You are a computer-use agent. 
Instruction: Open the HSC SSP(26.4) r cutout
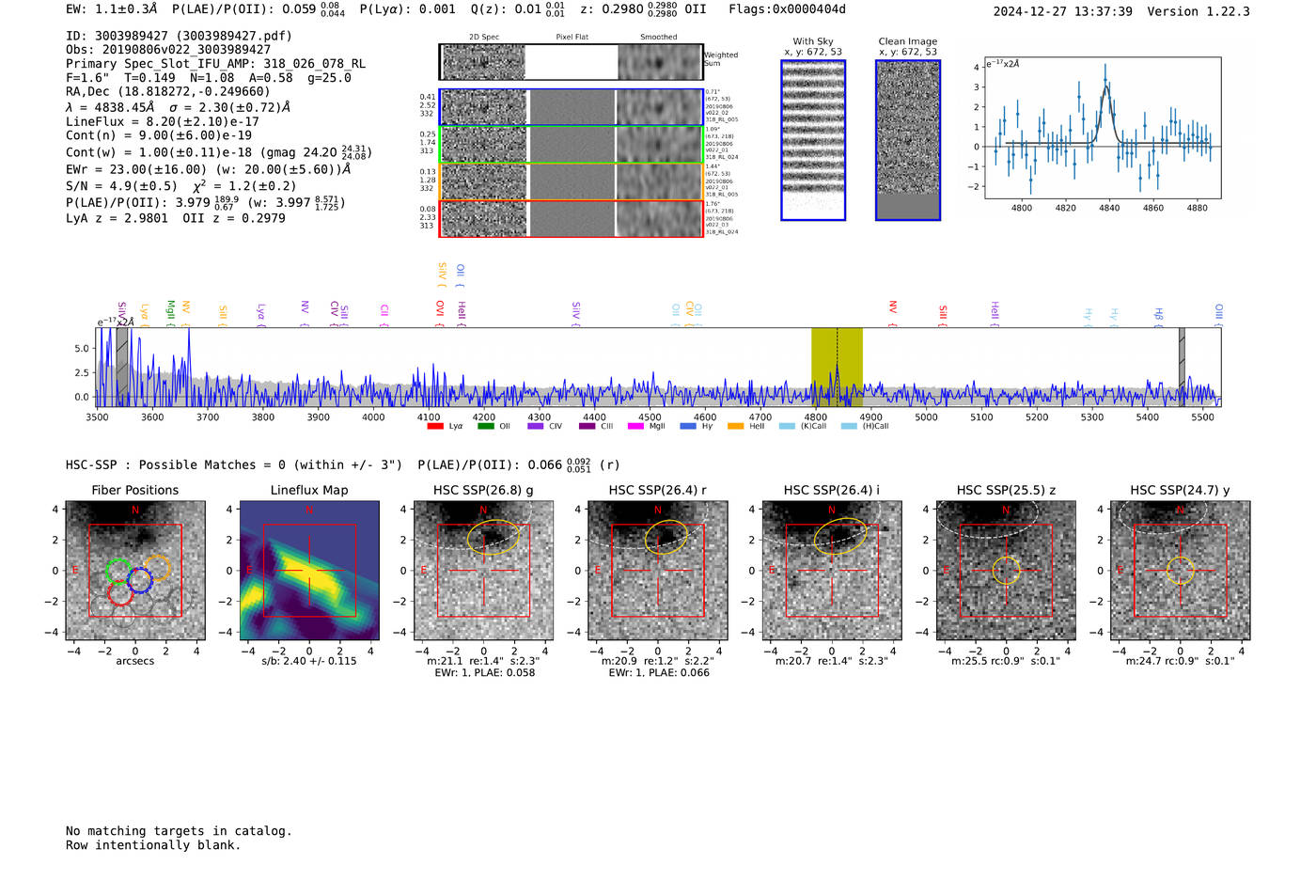tap(658, 571)
